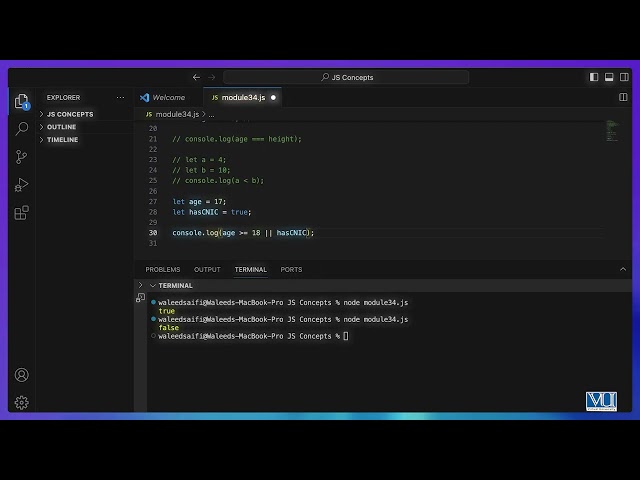The height and width of the screenshot is (480, 640).
Task: Open the Explorer view in activity bar
Action: click(21, 101)
